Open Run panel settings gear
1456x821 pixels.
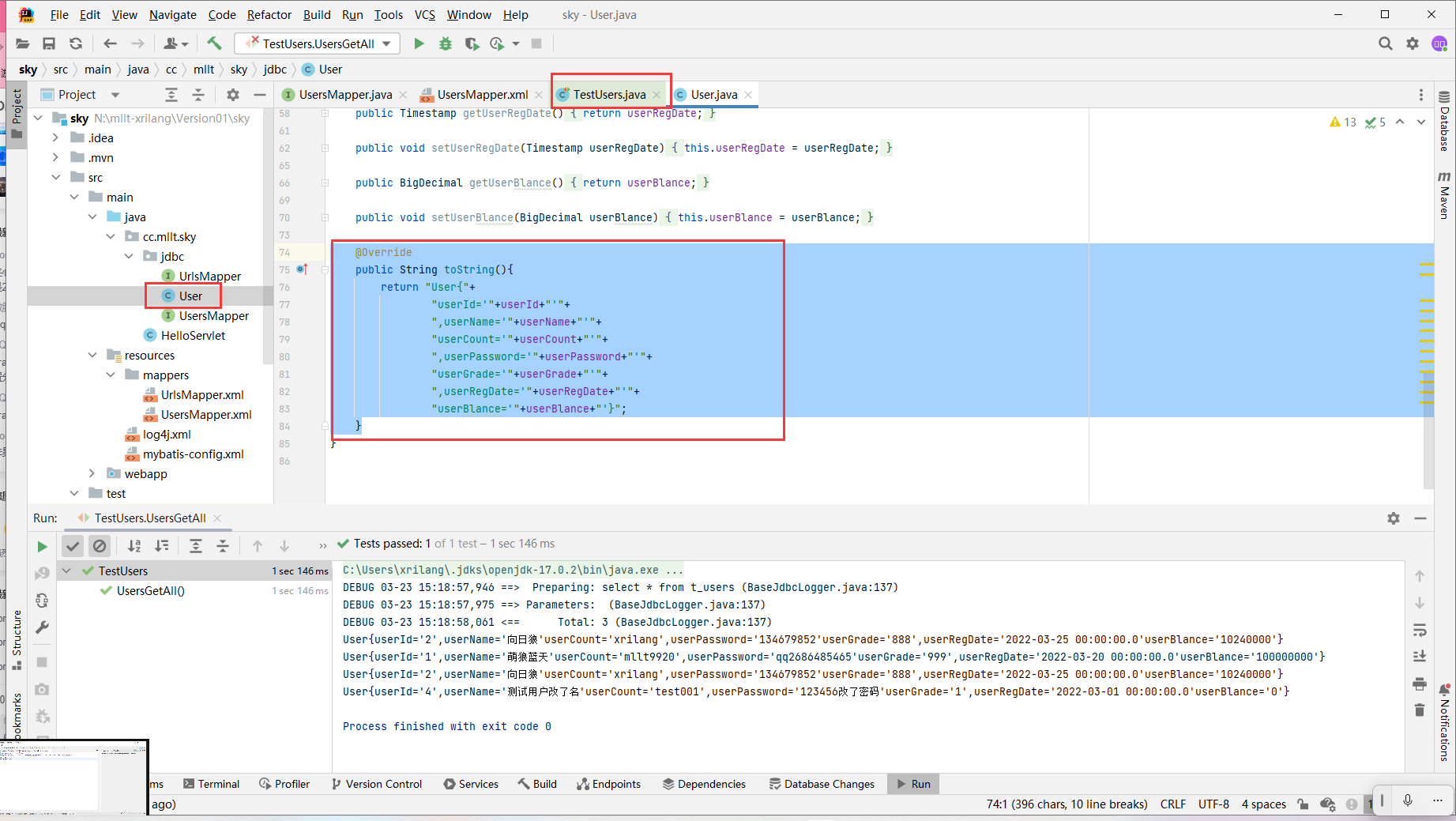tap(1394, 518)
